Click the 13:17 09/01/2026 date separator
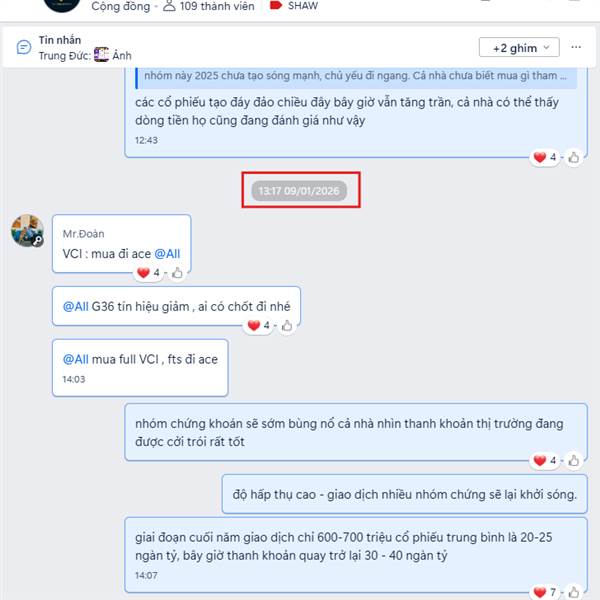The width and height of the screenshot is (600, 600). coord(299,191)
